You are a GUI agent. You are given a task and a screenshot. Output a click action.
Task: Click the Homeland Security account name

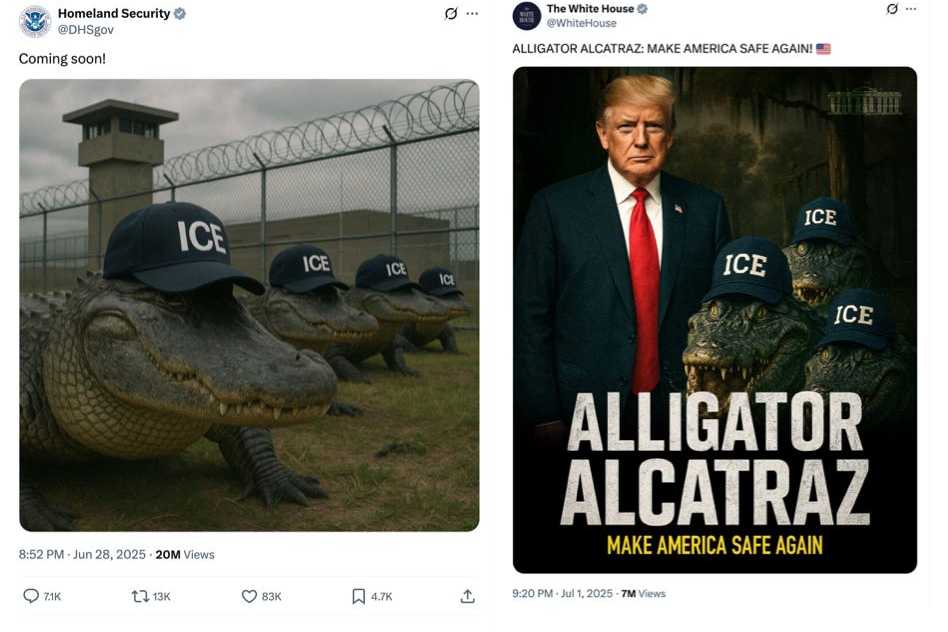pyautogui.click(x=114, y=14)
